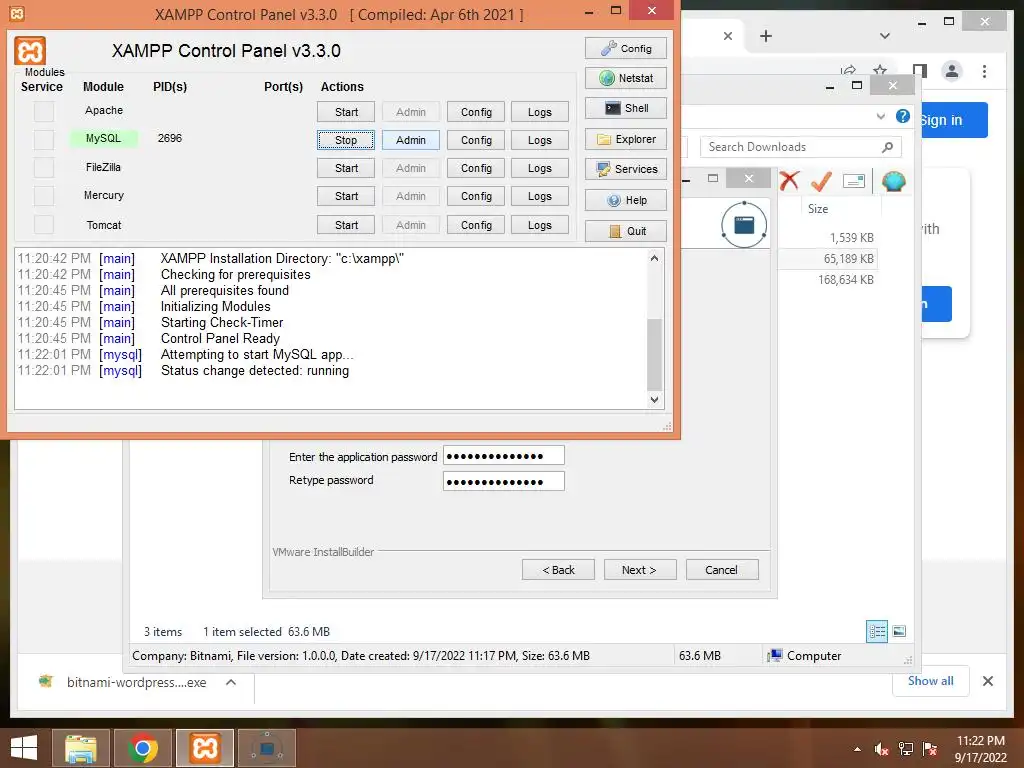Sort by Size column header
This screenshot has width=1024, height=768.
[818, 209]
